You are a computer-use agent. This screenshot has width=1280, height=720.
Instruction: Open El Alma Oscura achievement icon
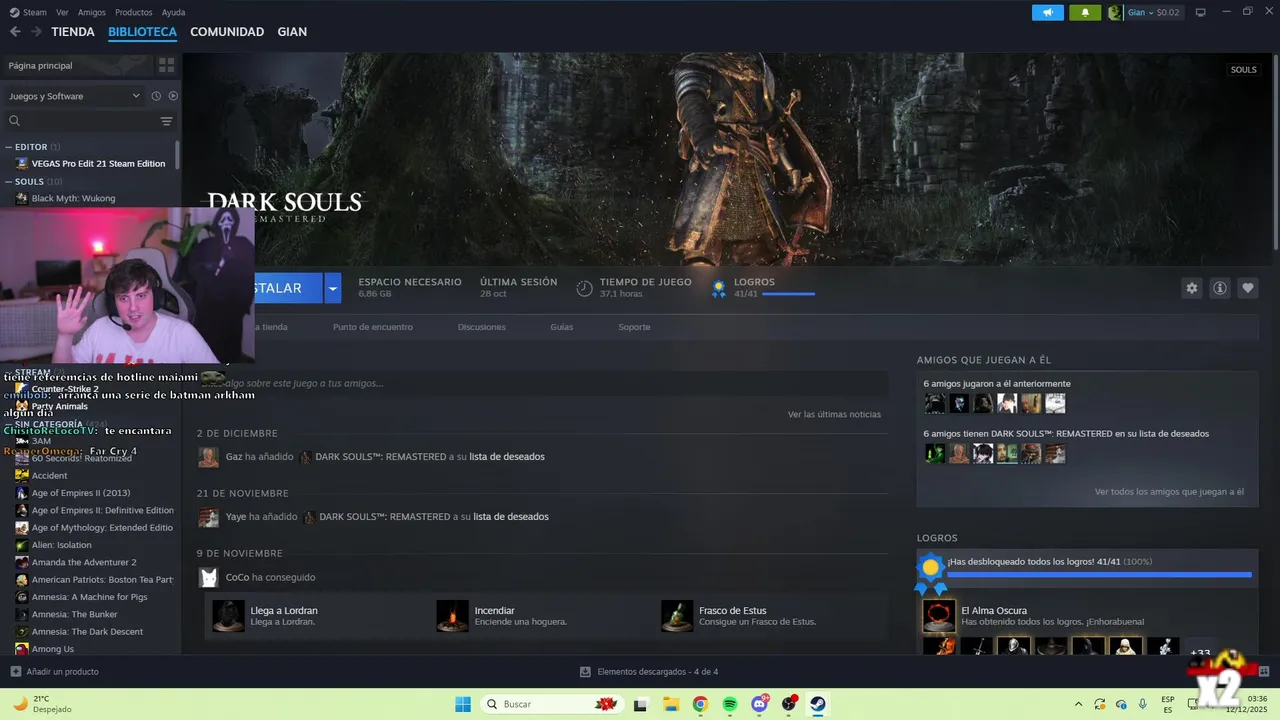[x=938, y=616]
